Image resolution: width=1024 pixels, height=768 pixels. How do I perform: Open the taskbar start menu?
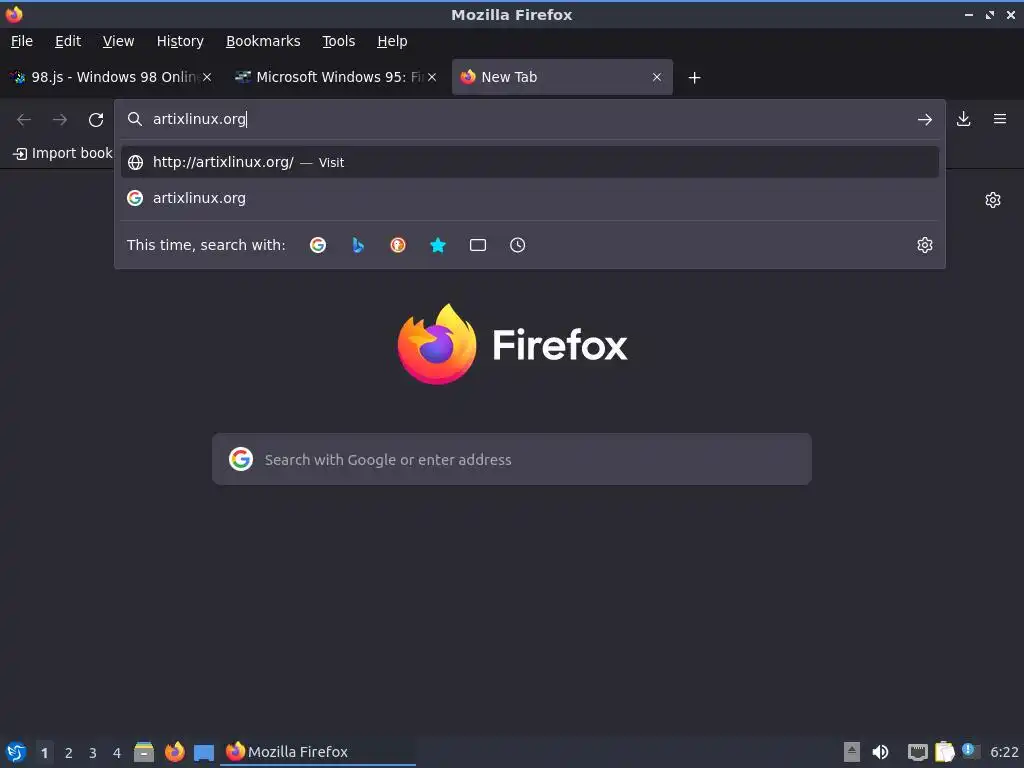[16, 752]
